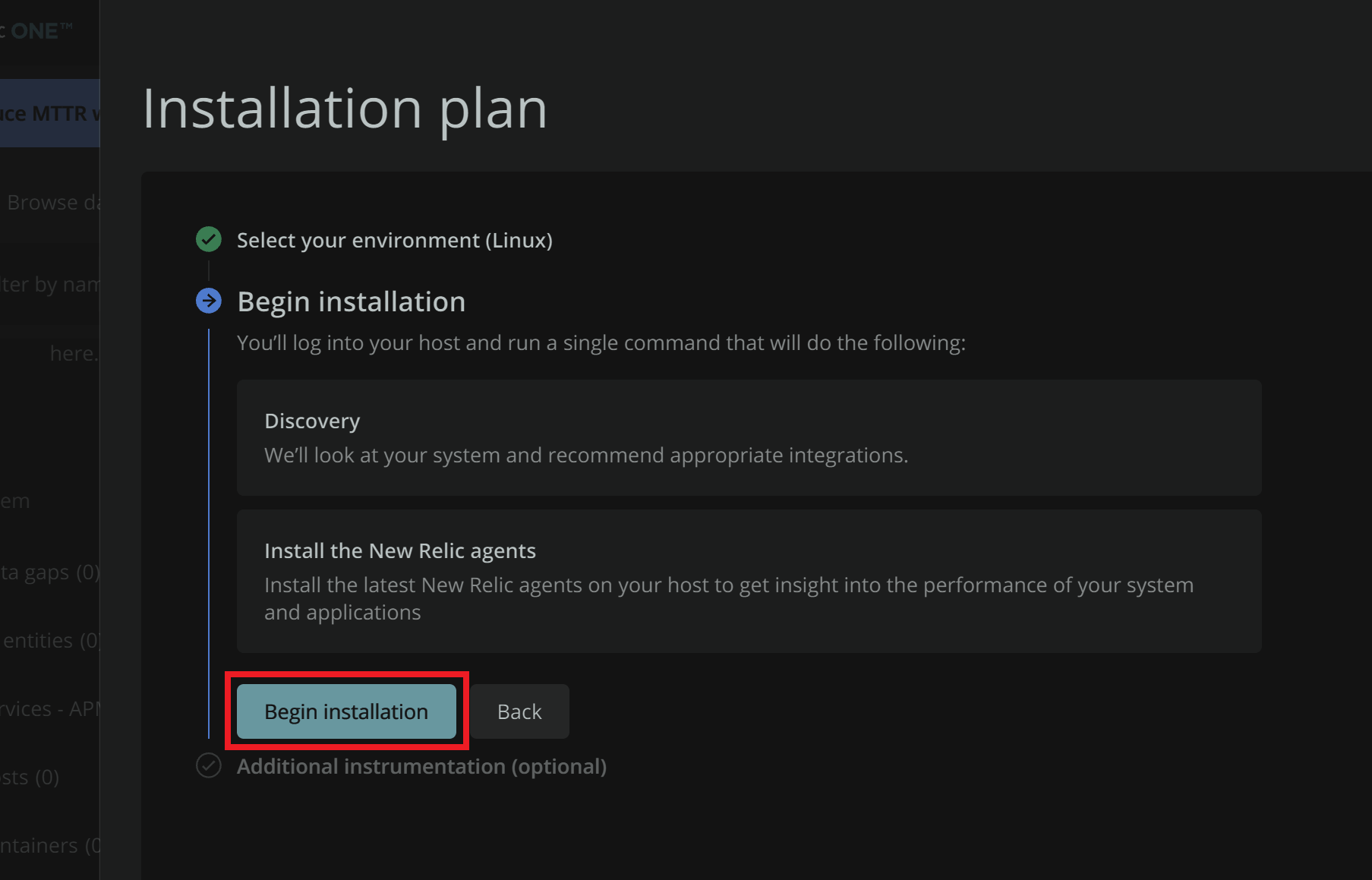1372x880 pixels.
Task: Click the 'We'll look at your system' text
Action: (586, 456)
